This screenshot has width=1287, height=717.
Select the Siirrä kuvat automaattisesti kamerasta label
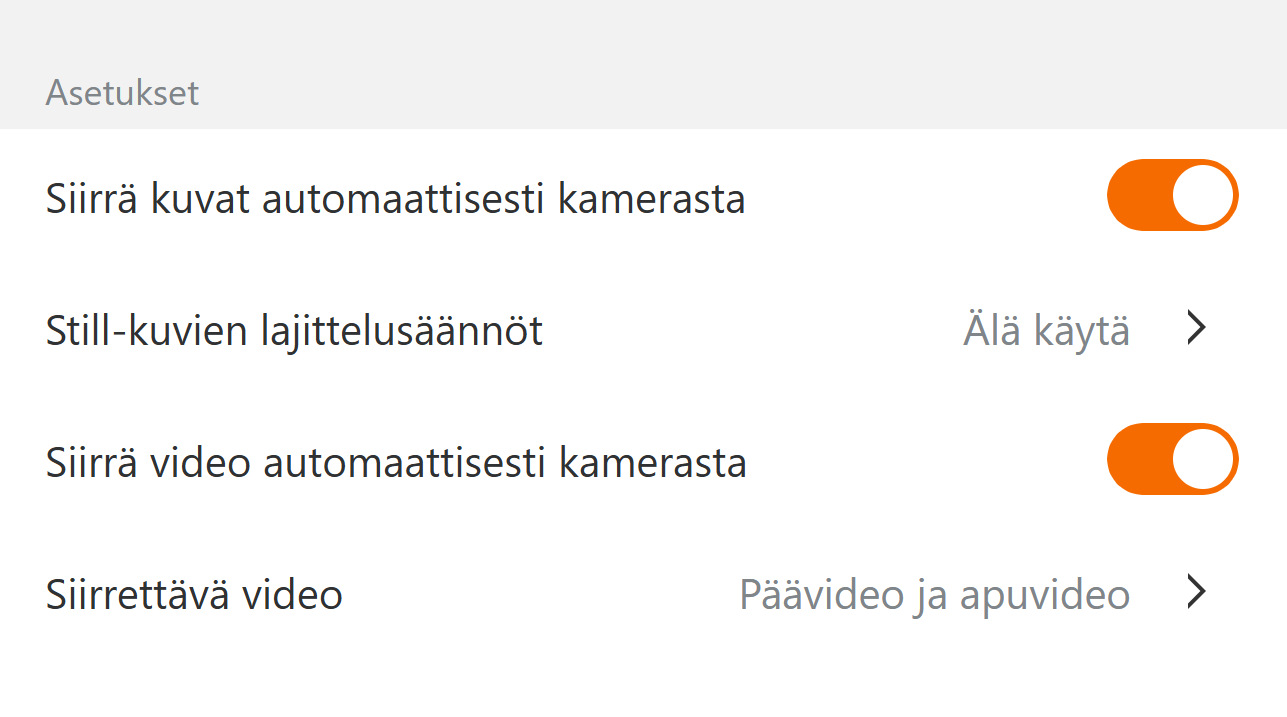(395, 199)
